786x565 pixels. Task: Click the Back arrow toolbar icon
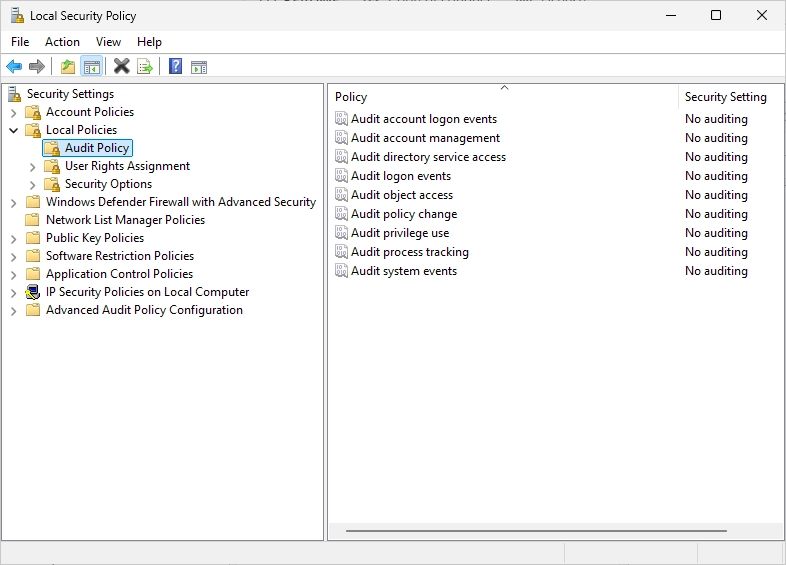(x=14, y=66)
